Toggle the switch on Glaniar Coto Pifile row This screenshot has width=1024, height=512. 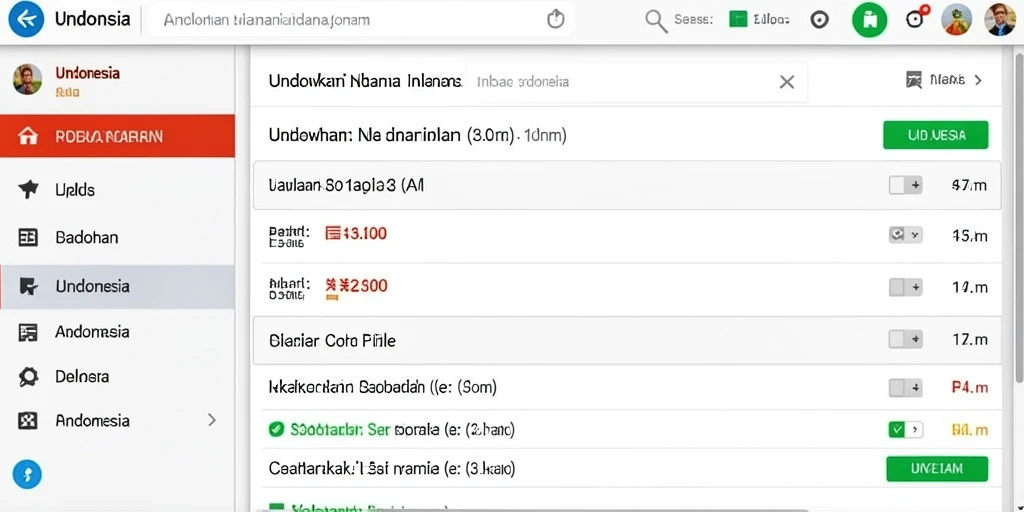click(905, 339)
